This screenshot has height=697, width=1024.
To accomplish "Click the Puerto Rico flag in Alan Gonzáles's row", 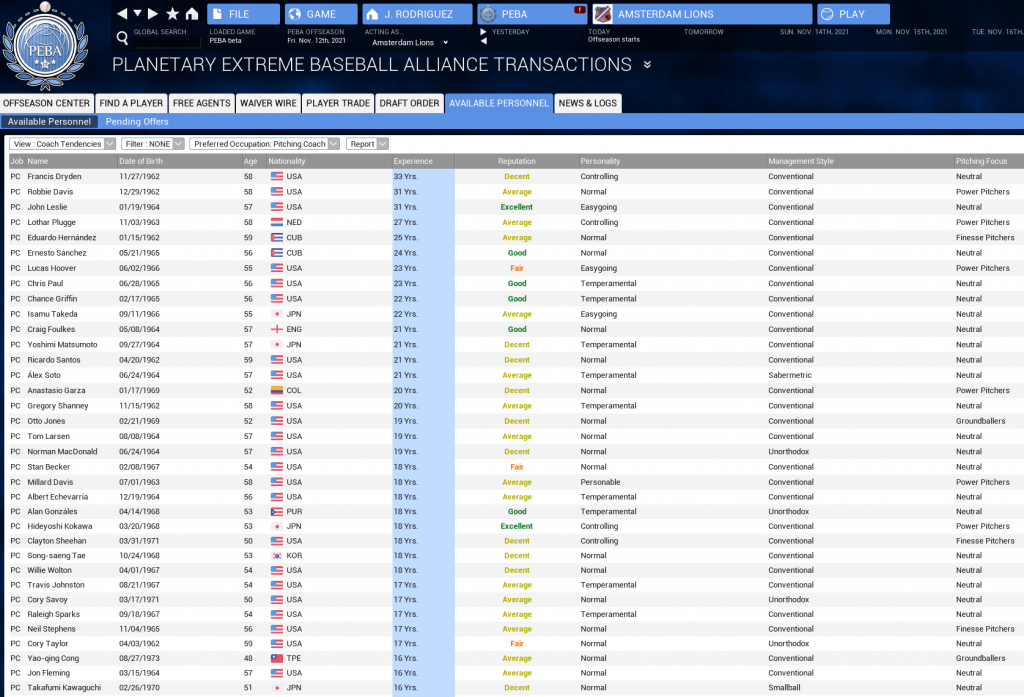I will (x=277, y=511).
